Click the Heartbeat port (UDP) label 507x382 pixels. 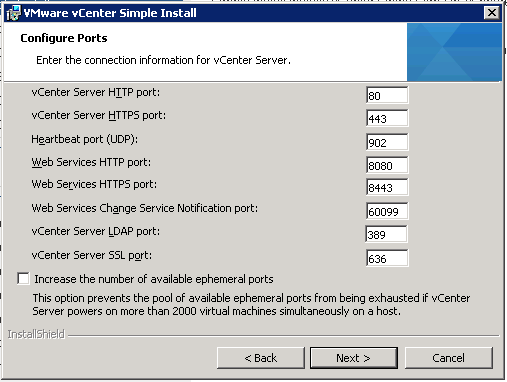[x=85, y=139]
